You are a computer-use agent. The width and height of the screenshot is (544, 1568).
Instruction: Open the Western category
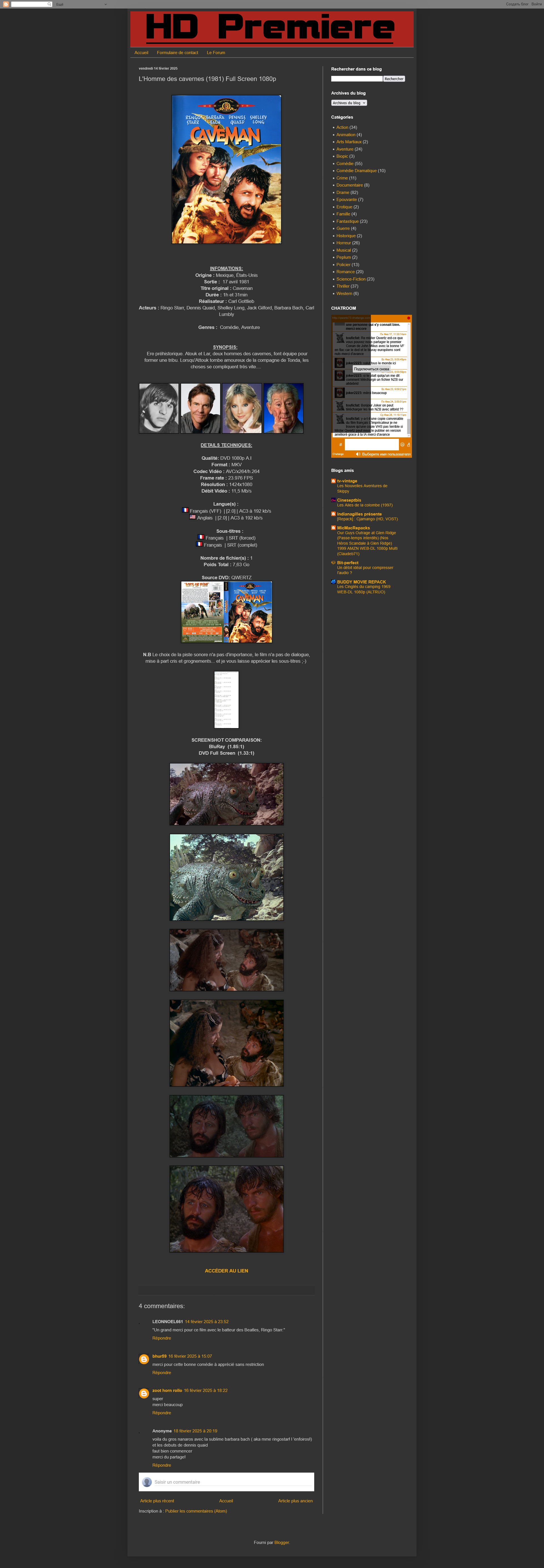pos(344,293)
